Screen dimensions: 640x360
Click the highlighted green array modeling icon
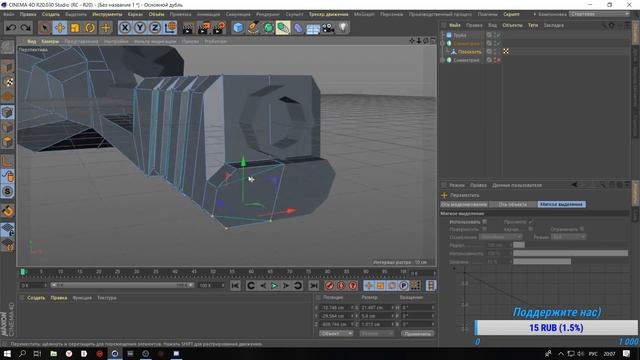coord(283,28)
